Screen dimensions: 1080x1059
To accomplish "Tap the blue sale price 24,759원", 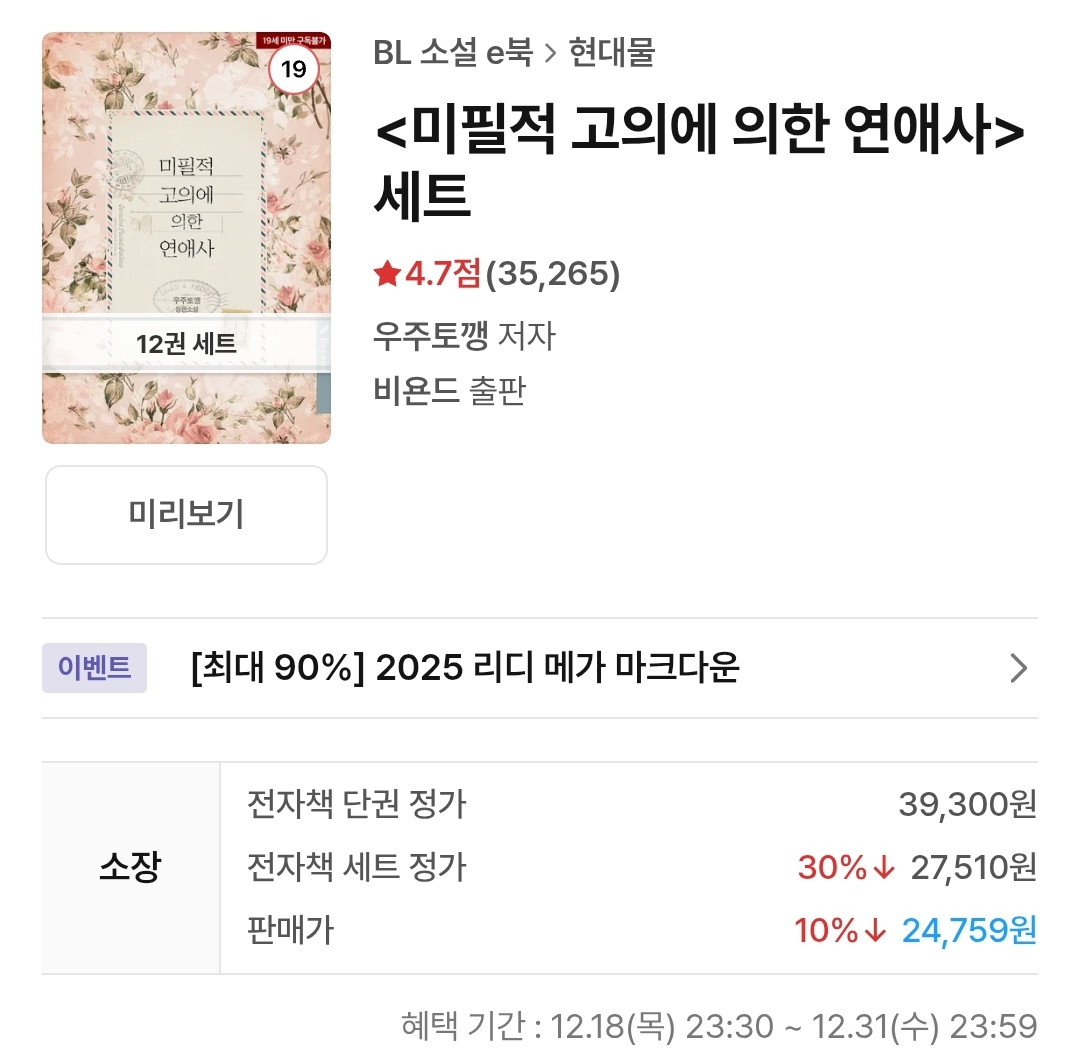I will click(969, 931).
